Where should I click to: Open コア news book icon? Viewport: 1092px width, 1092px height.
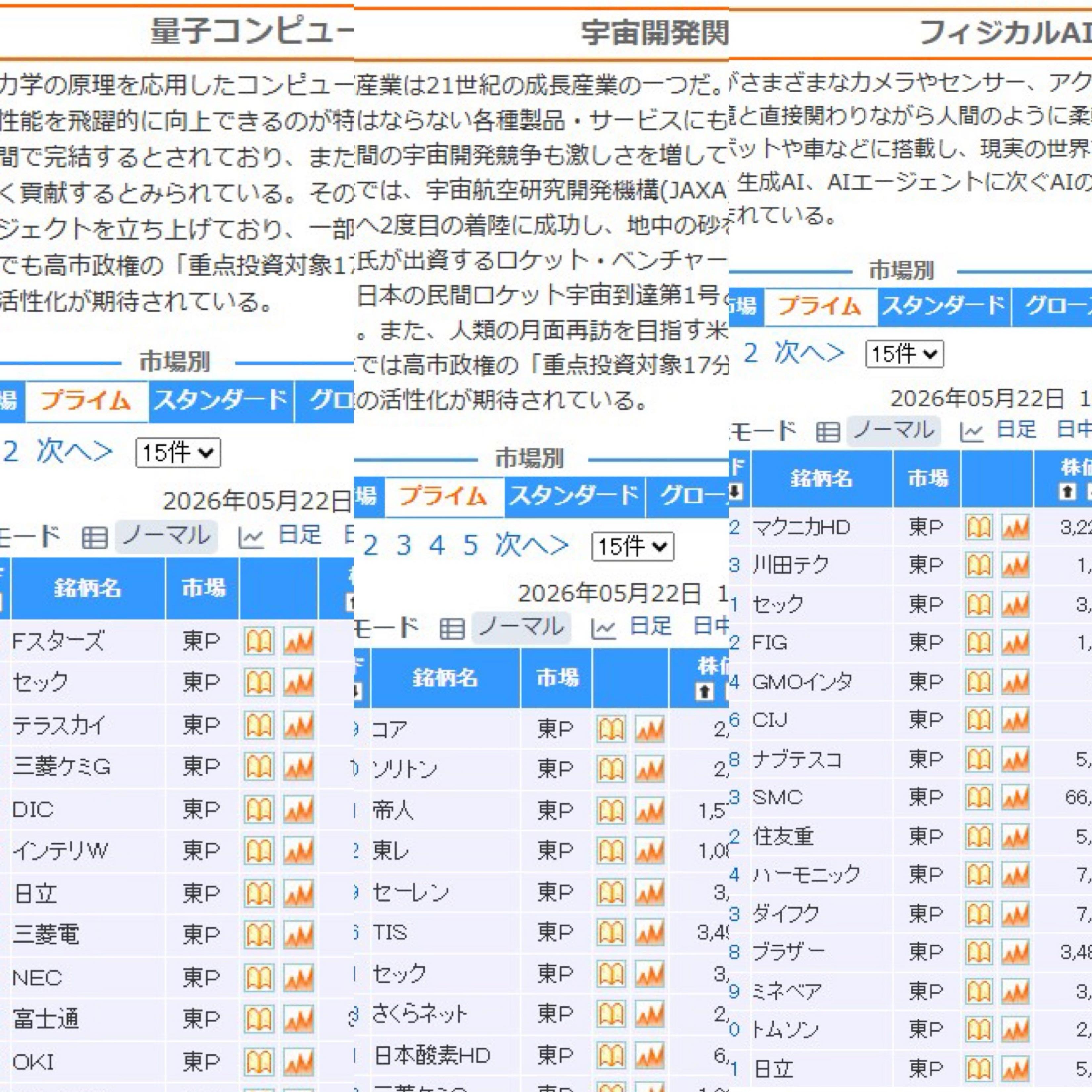[x=611, y=729]
